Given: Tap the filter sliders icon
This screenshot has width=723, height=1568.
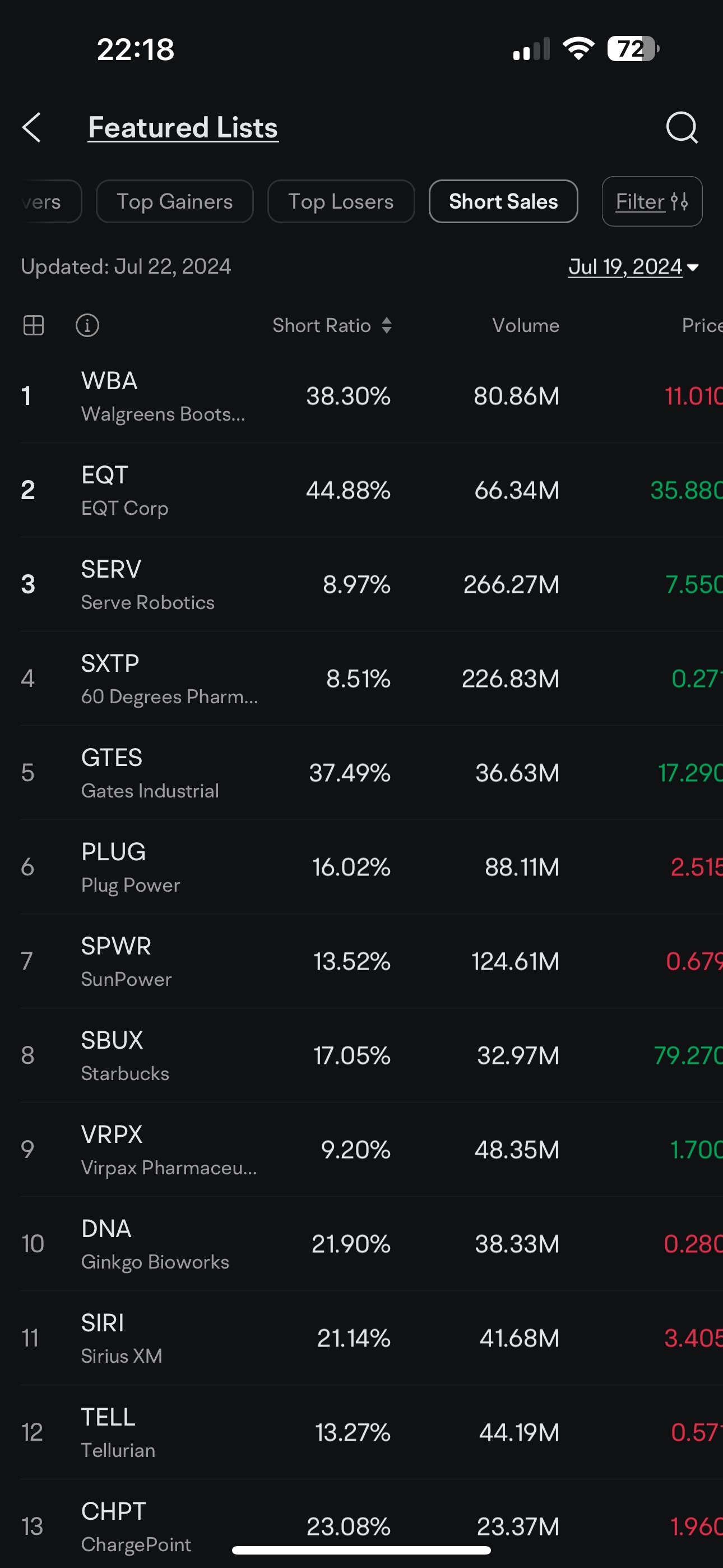Looking at the screenshot, I should 679,201.
